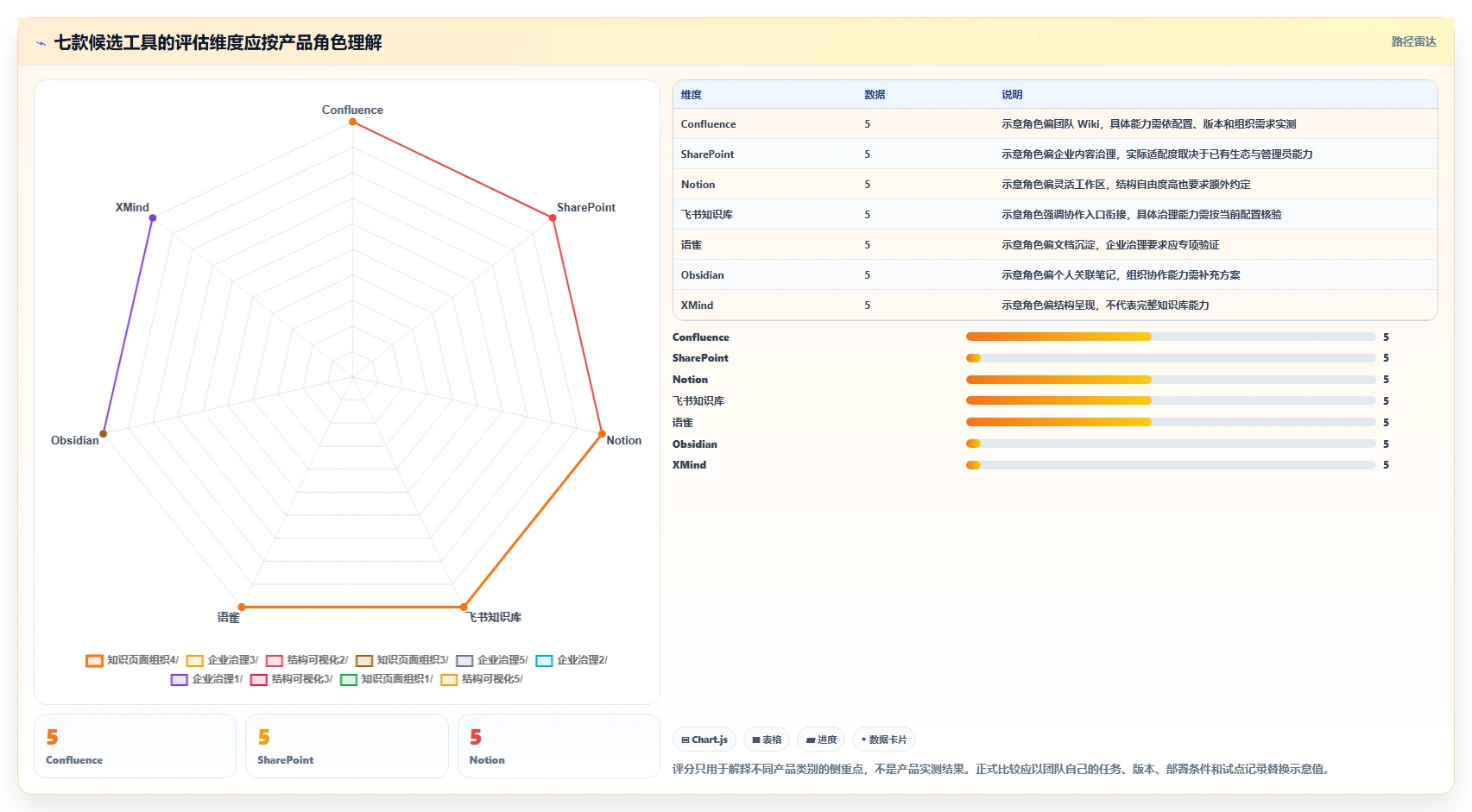The height and width of the screenshot is (812, 1472).
Task: Click the SharePoint data point on the radar
Action: click(553, 217)
